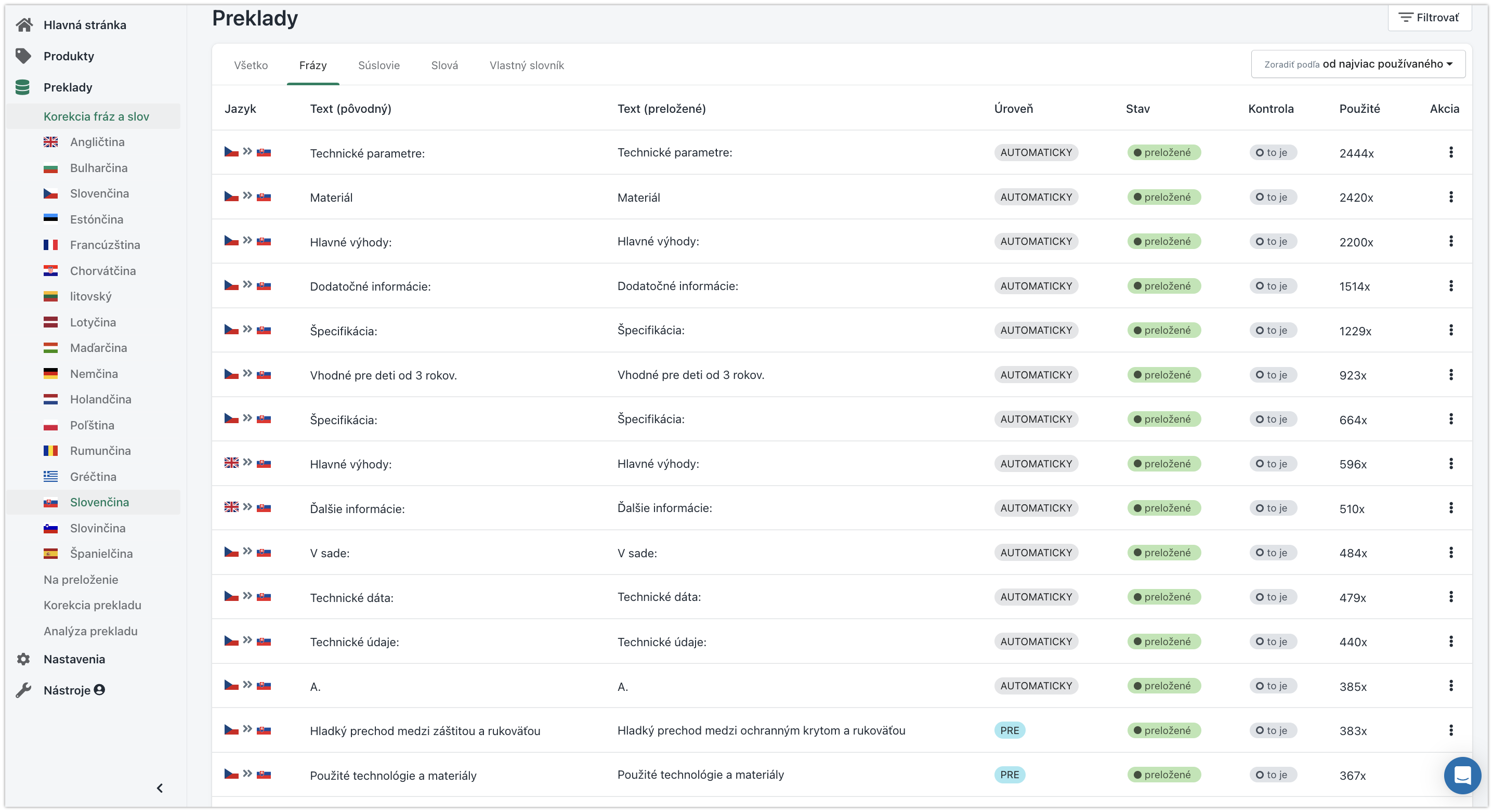
Task: Click preložené status in Materiál row
Action: (1163, 197)
